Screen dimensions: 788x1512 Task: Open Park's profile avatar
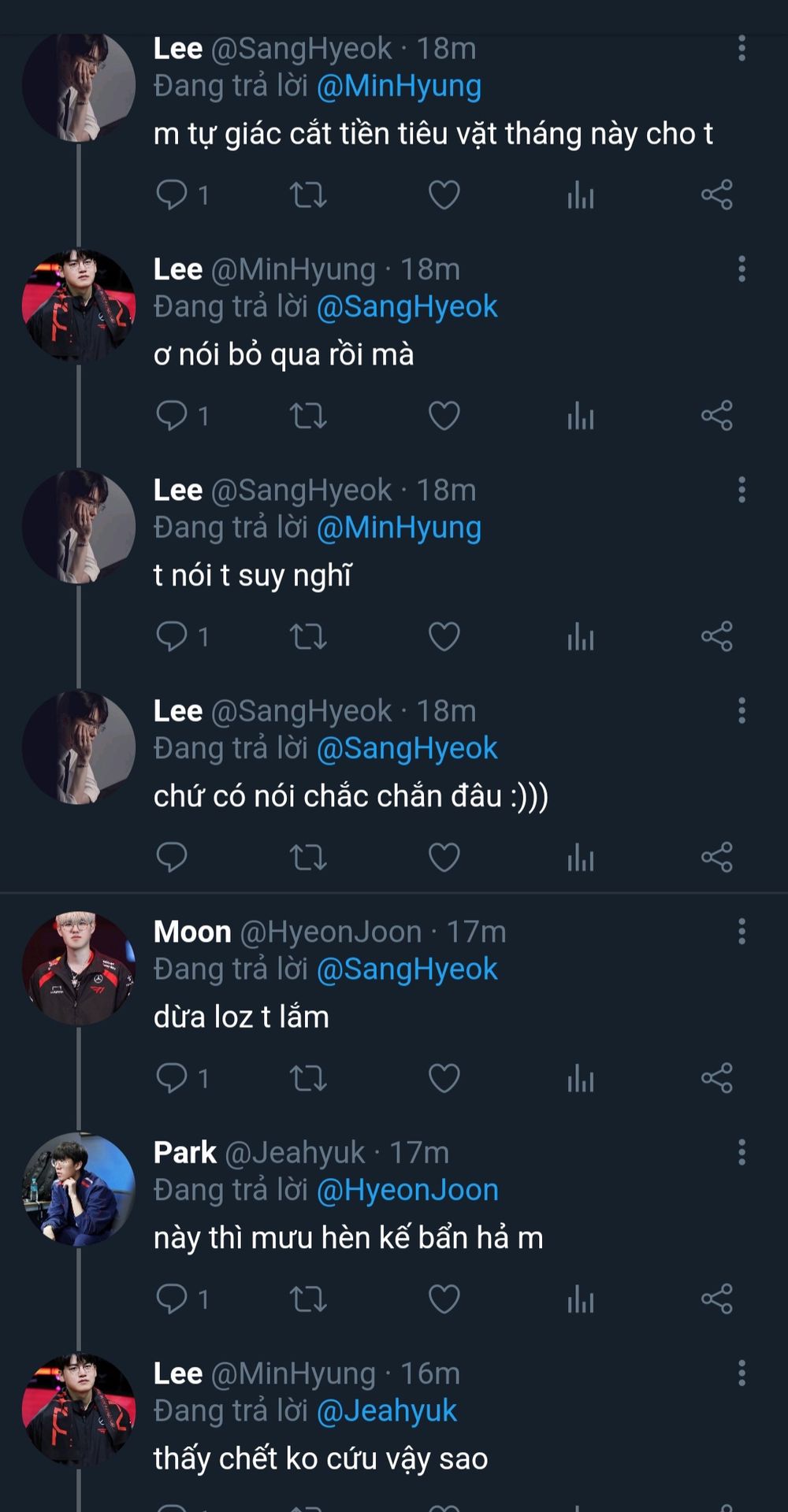[x=79, y=1189]
